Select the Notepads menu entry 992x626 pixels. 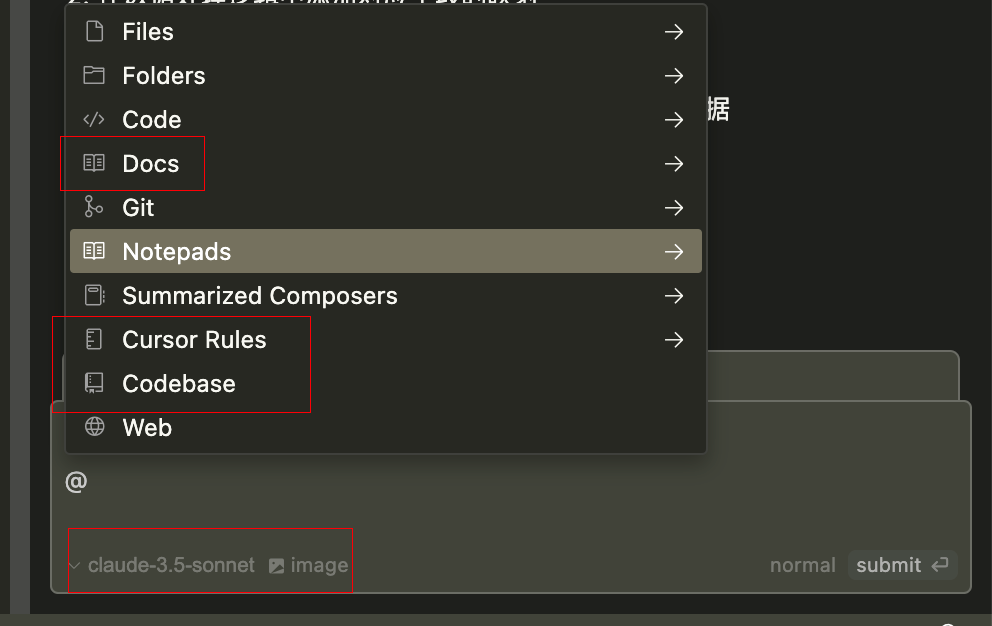[x=386, y=251]
